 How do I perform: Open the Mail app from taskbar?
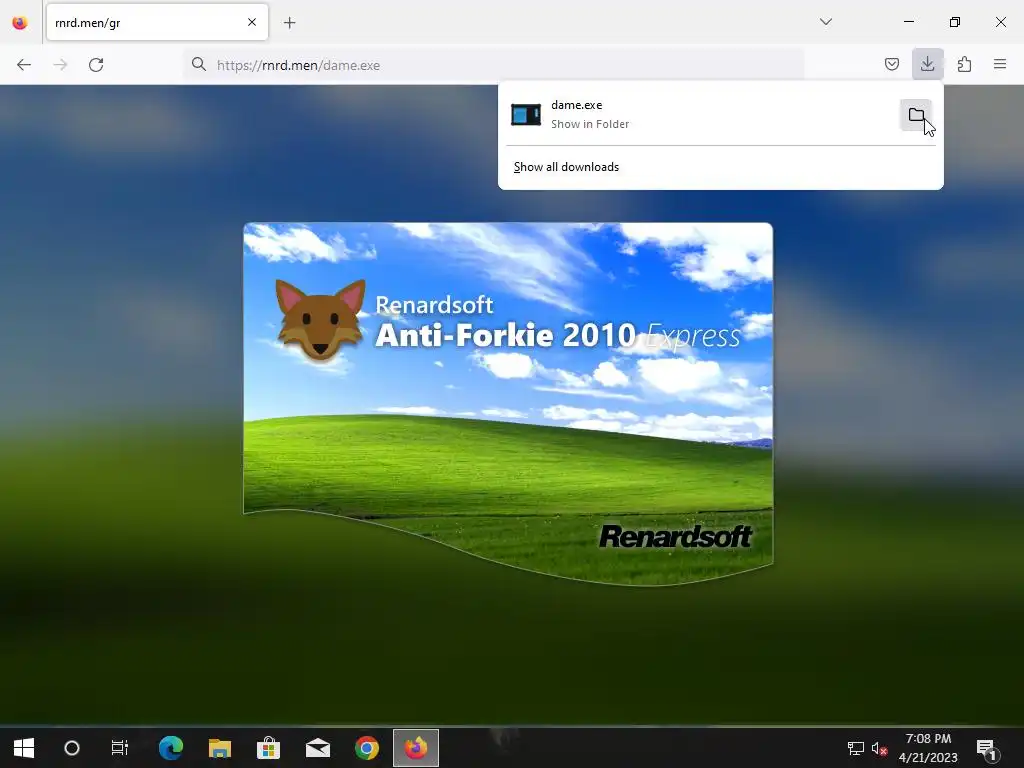click(x=317, y=748)
